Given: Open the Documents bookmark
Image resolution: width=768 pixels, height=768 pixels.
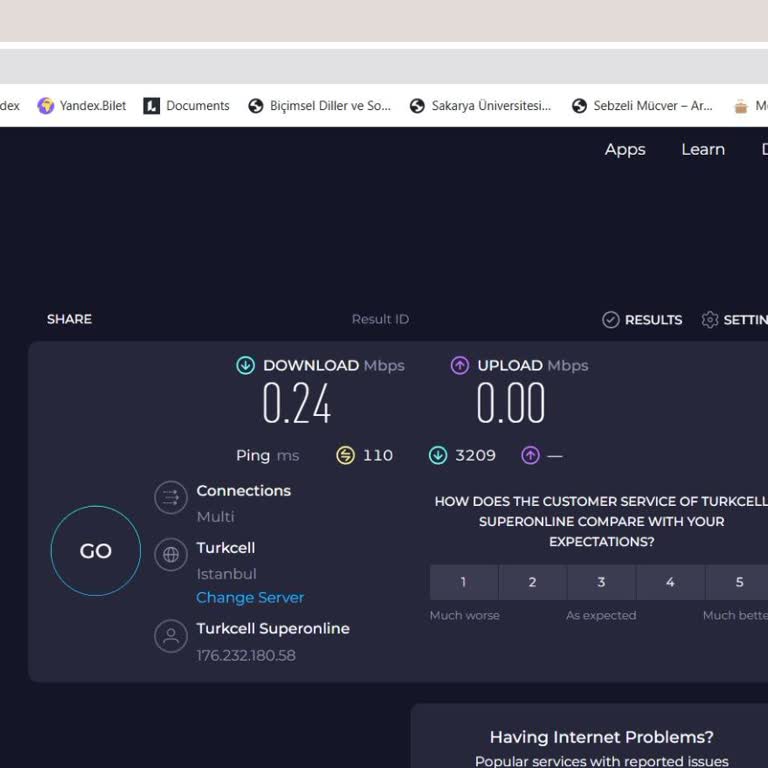Looking at the screenshot, I should coord(186,105).
